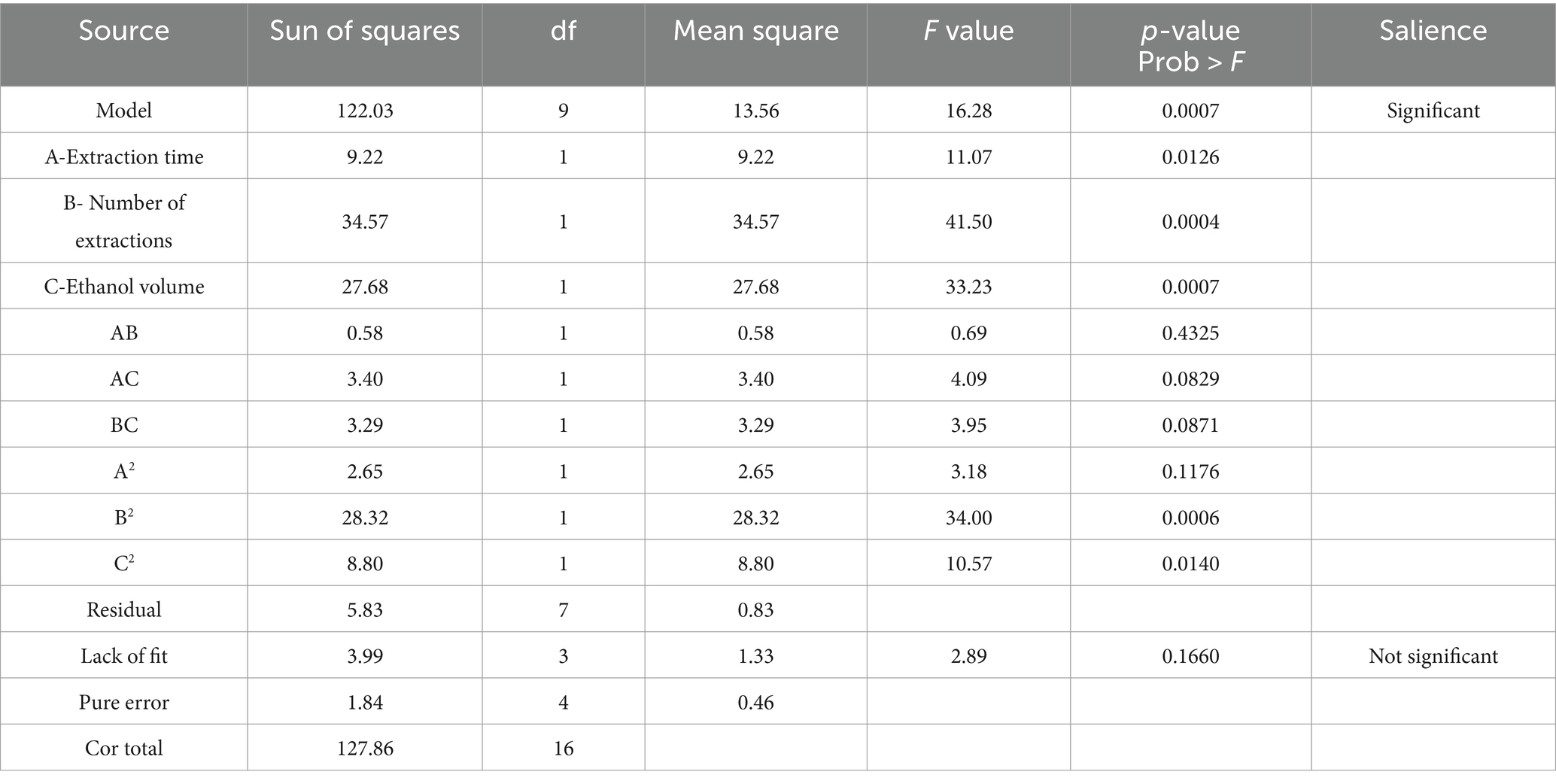The image size is (1556, 784).
Task: Click the Pure error row label
Action: click(x=124, y=702)
